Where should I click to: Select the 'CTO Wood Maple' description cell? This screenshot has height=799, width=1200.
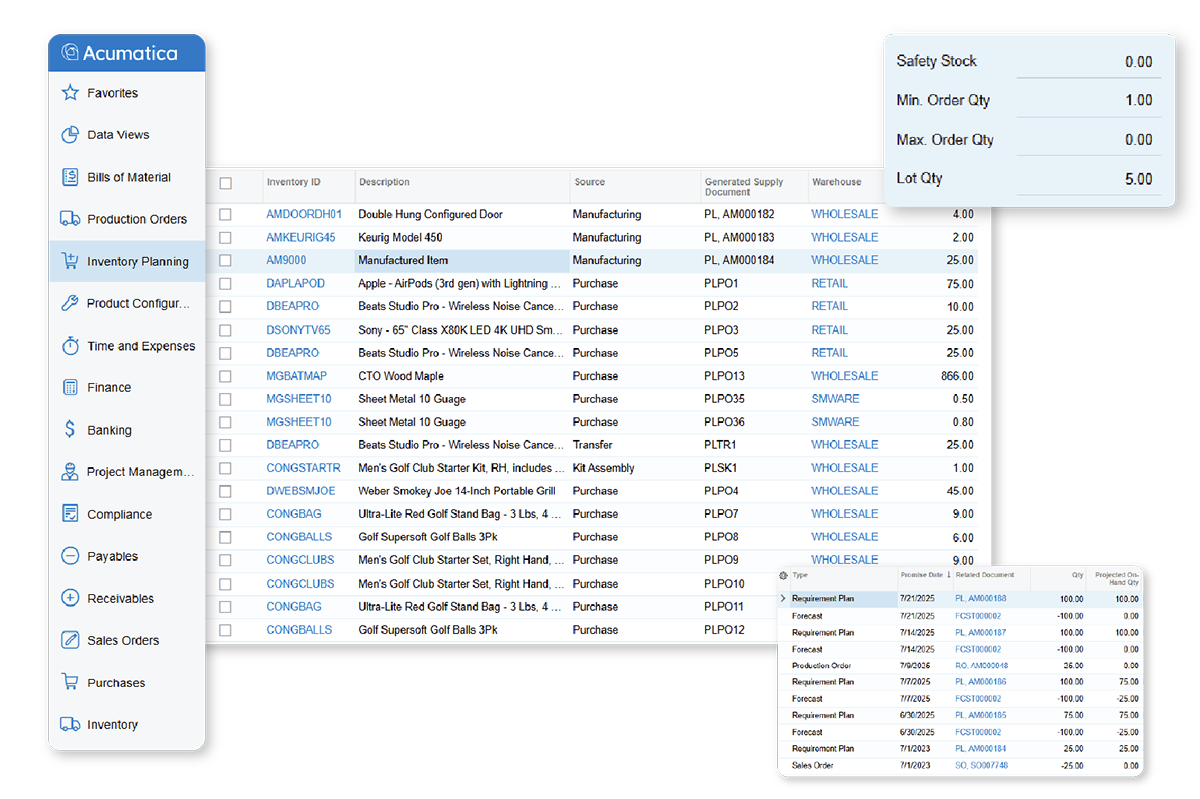(462, 376)
